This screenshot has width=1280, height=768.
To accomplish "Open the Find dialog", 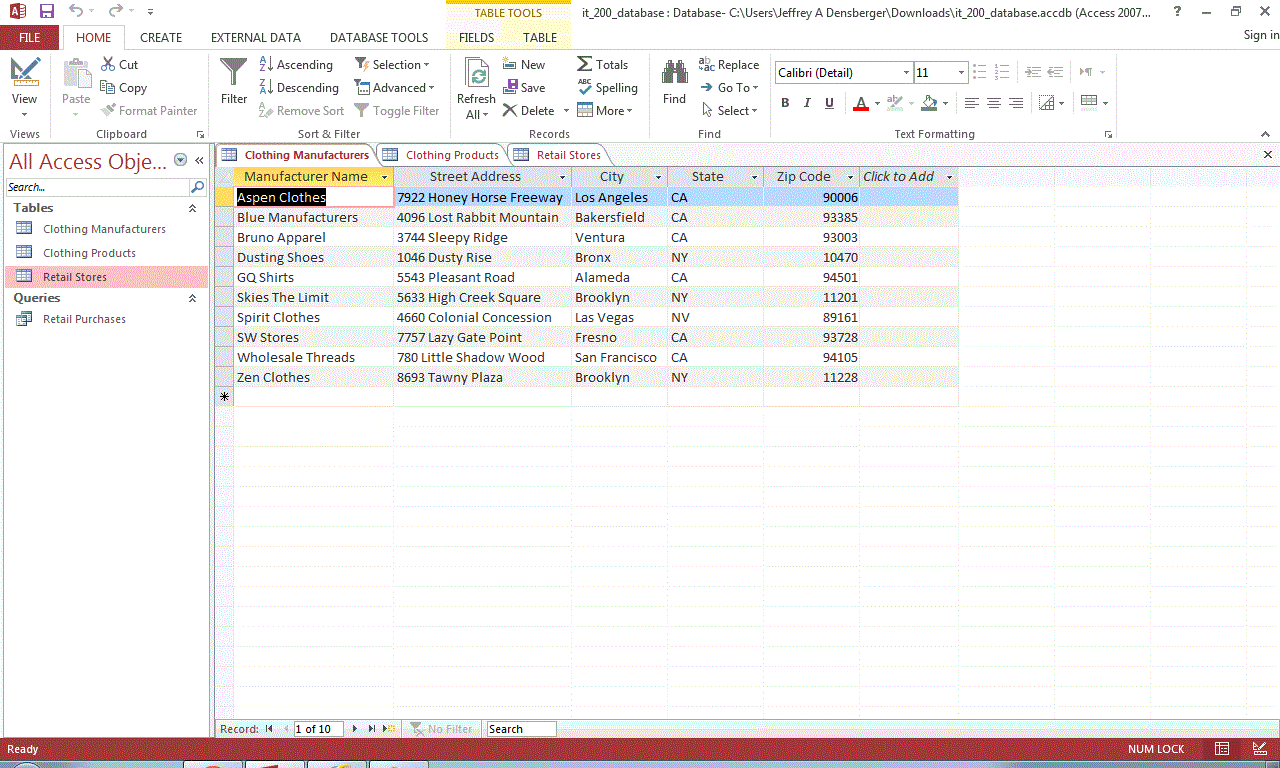I will [x=673, y=85].
